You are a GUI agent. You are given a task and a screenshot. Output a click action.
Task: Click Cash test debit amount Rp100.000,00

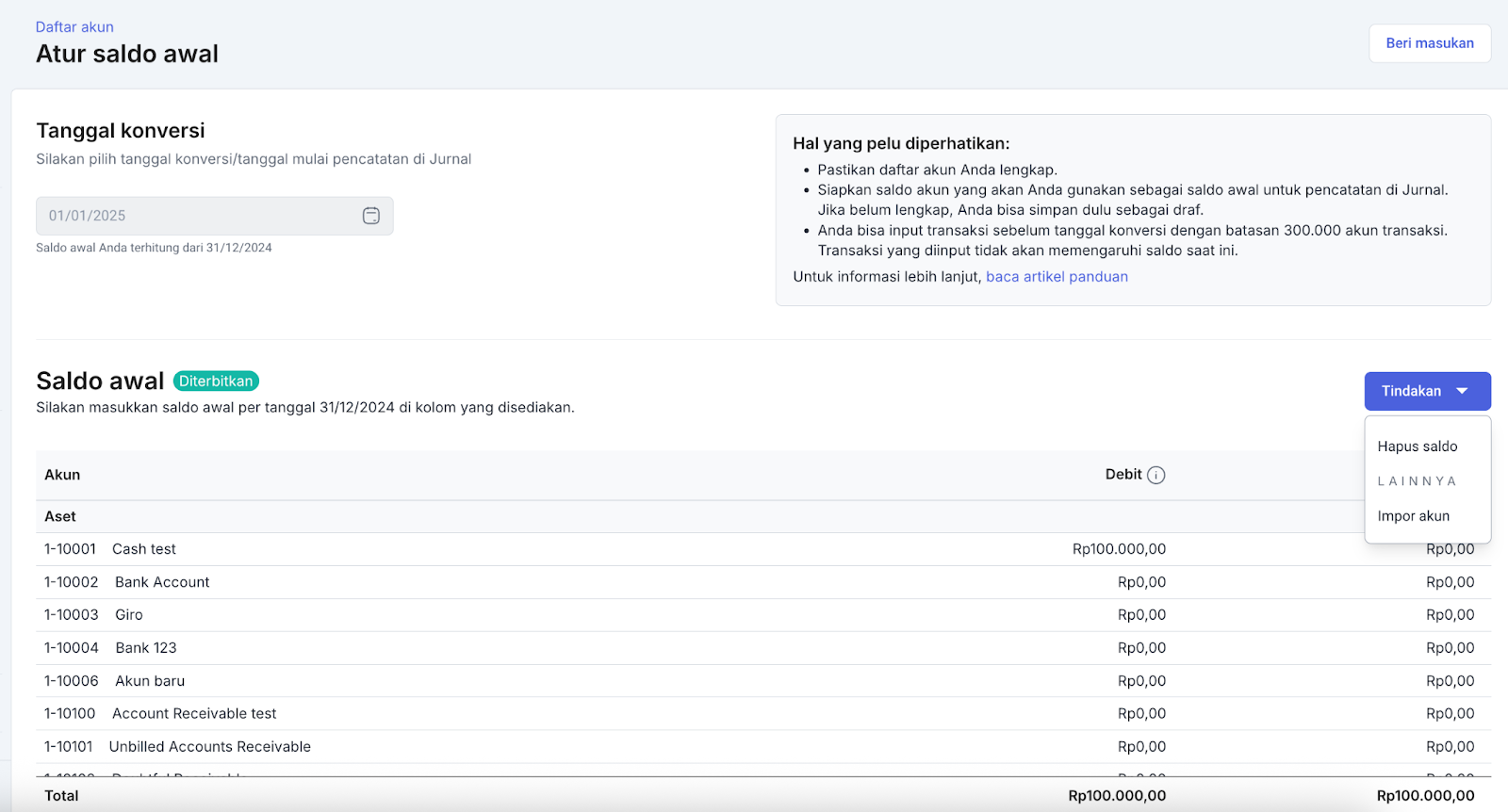[x=1119, y=549]
